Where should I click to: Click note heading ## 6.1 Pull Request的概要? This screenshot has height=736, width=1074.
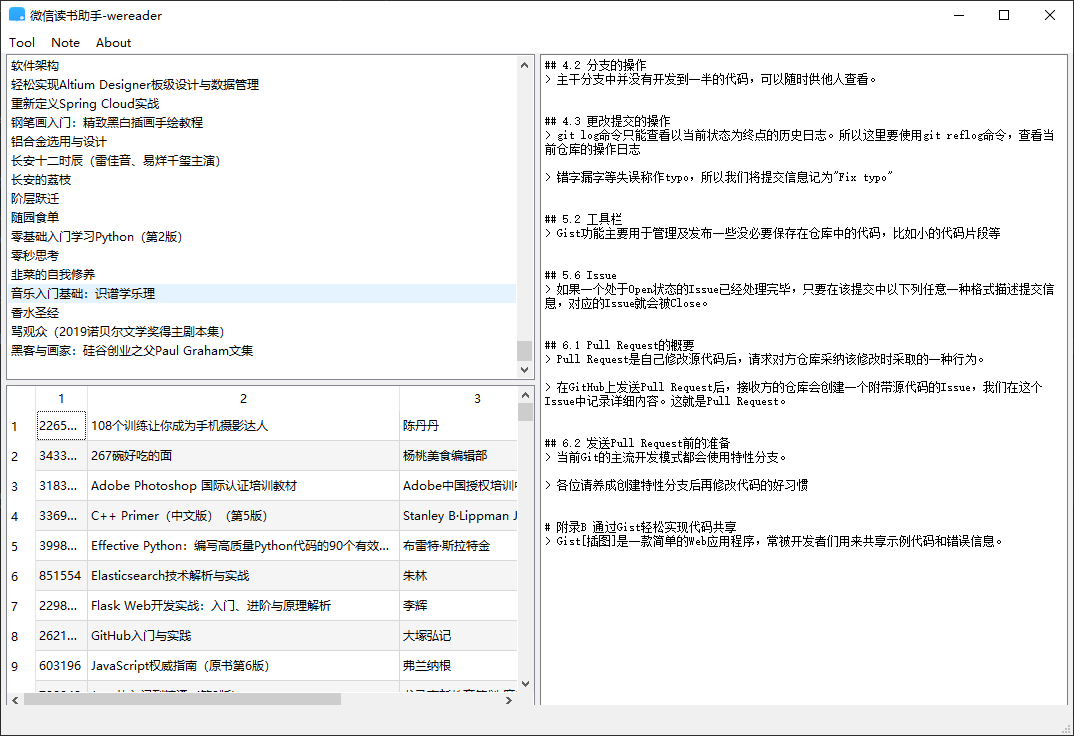click(619, 345)
